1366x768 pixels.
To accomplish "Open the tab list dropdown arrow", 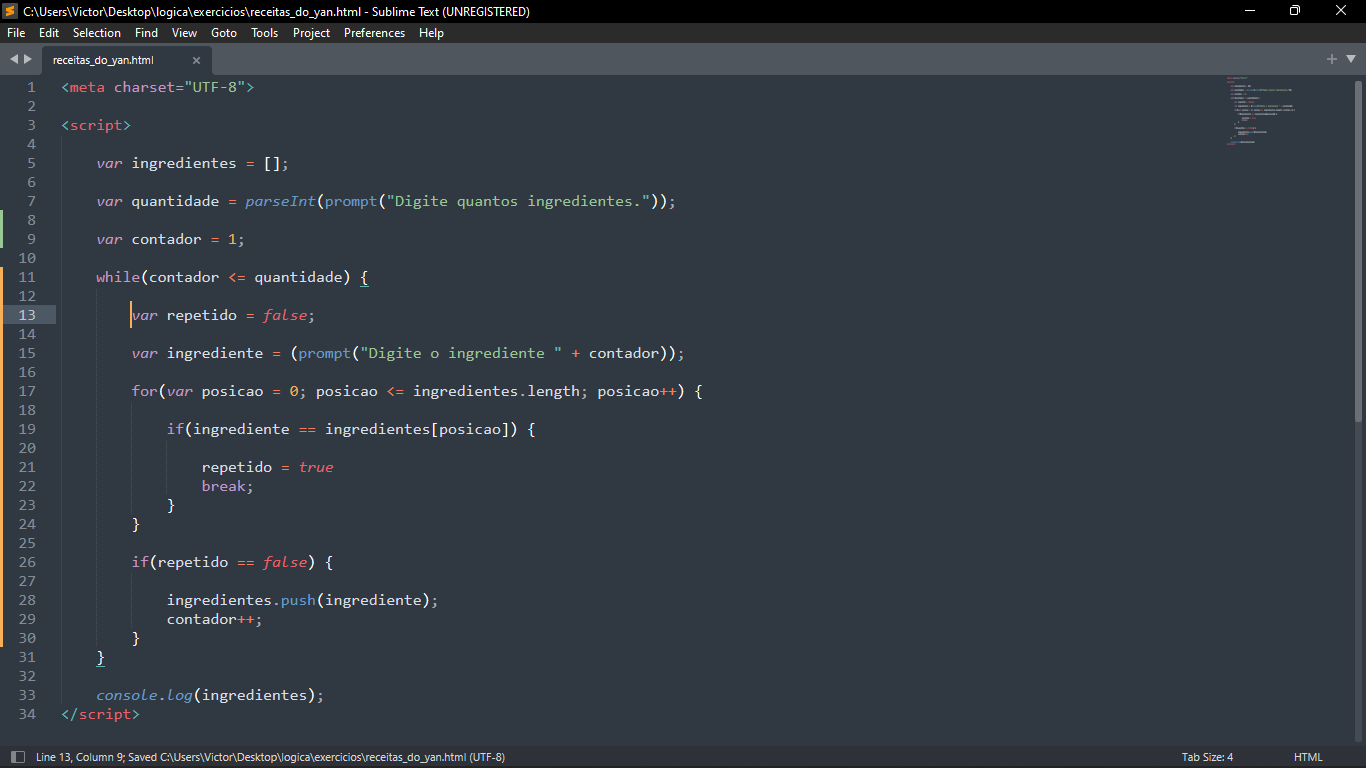I will point(1351,59).
